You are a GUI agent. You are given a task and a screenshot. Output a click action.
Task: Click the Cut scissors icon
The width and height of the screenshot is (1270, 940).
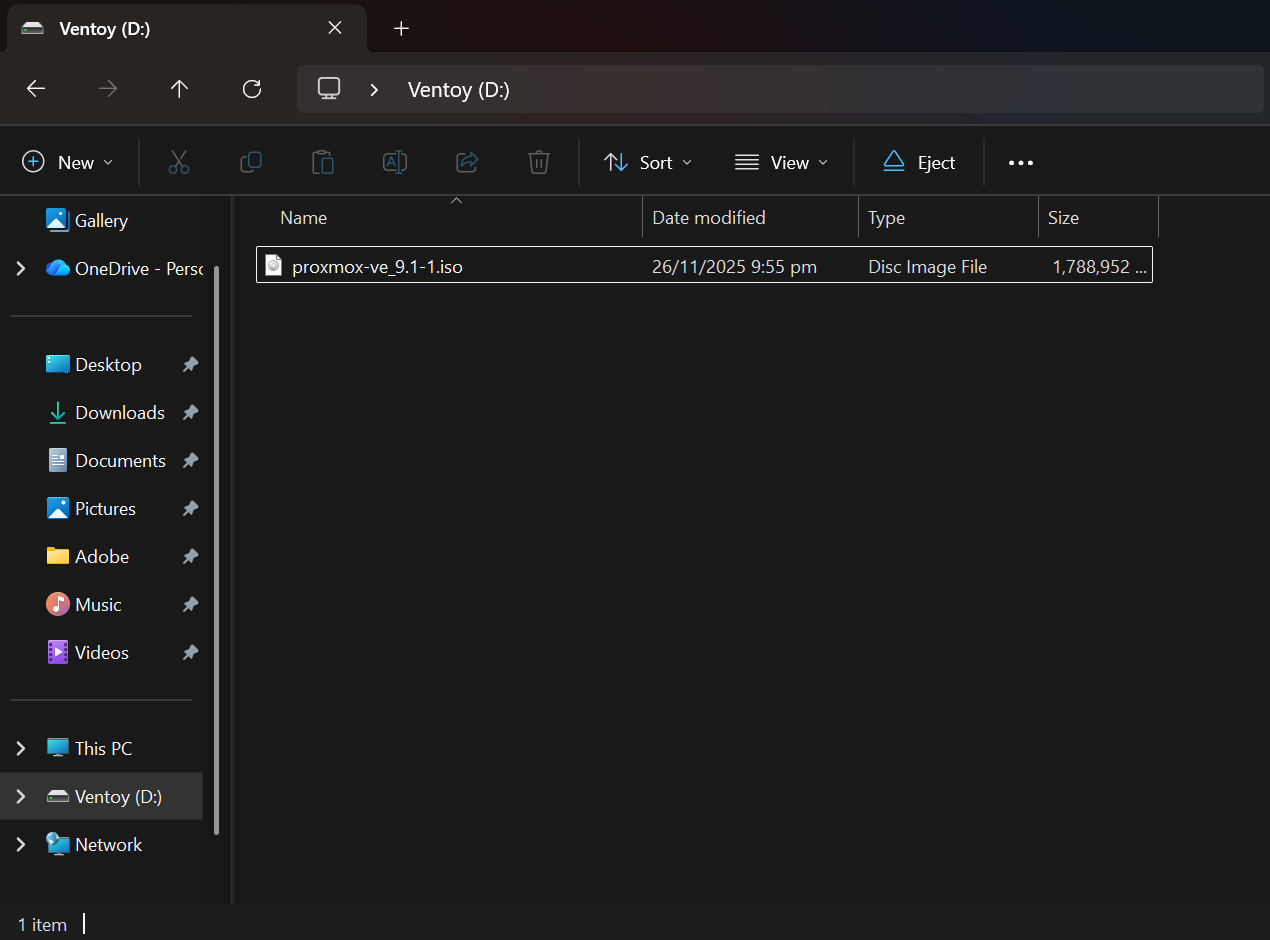[x=179, y=162]
